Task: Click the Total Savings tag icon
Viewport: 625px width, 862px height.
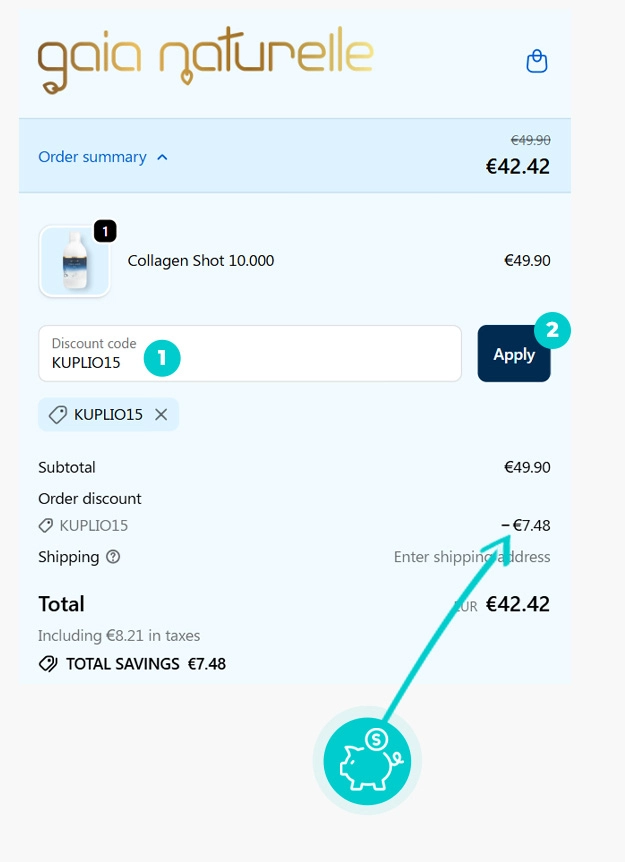Action: 48,664
